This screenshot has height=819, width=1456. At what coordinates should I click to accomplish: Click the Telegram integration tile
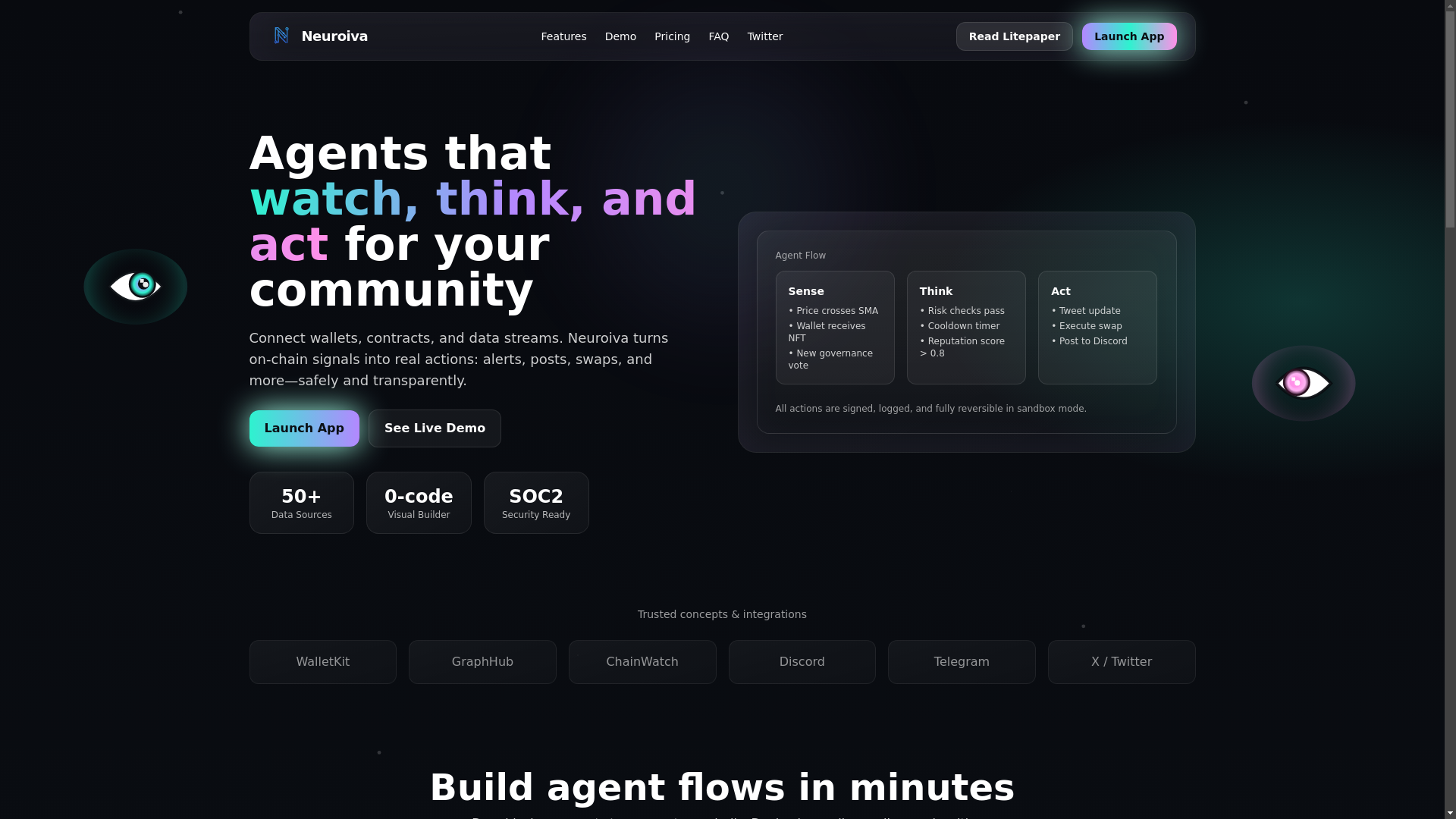point(962,662)
